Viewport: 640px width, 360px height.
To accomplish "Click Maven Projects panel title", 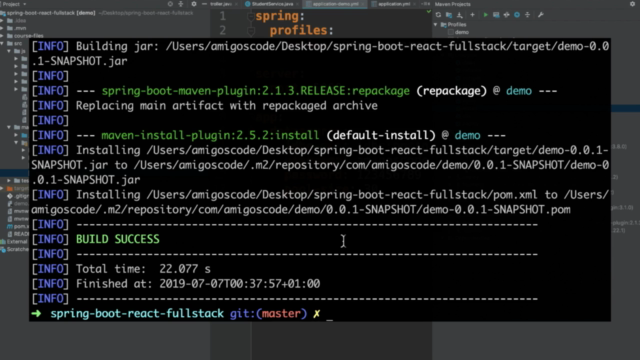I will [x=452, y=4].
